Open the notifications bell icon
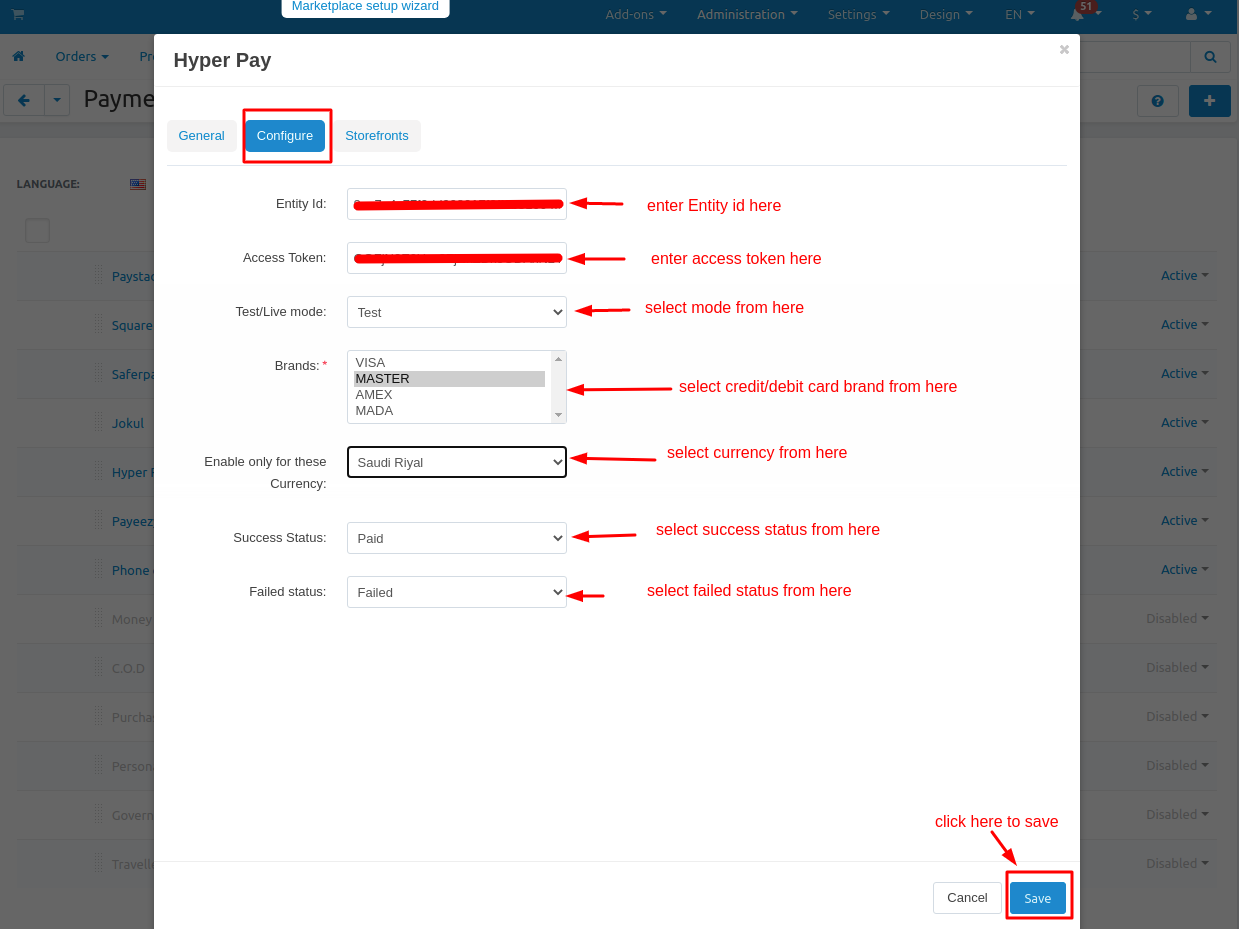 coord(1077,14)
